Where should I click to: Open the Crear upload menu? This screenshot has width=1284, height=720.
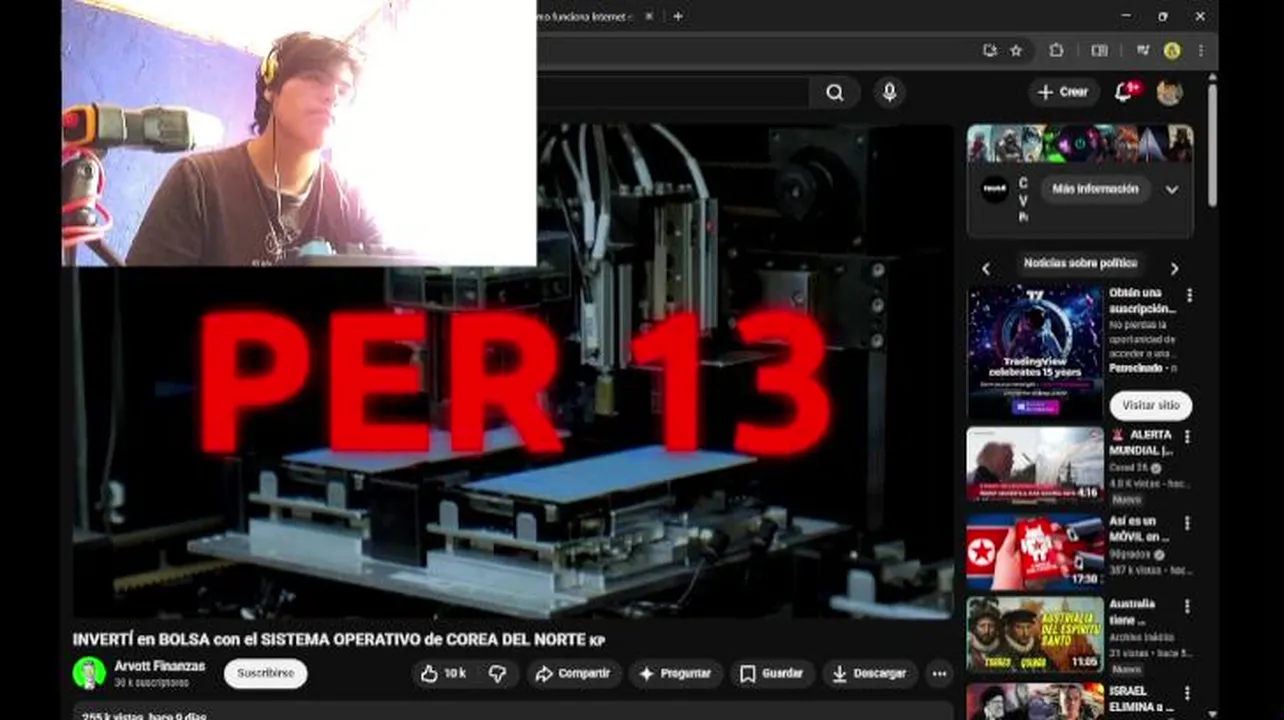point(1064,92)
